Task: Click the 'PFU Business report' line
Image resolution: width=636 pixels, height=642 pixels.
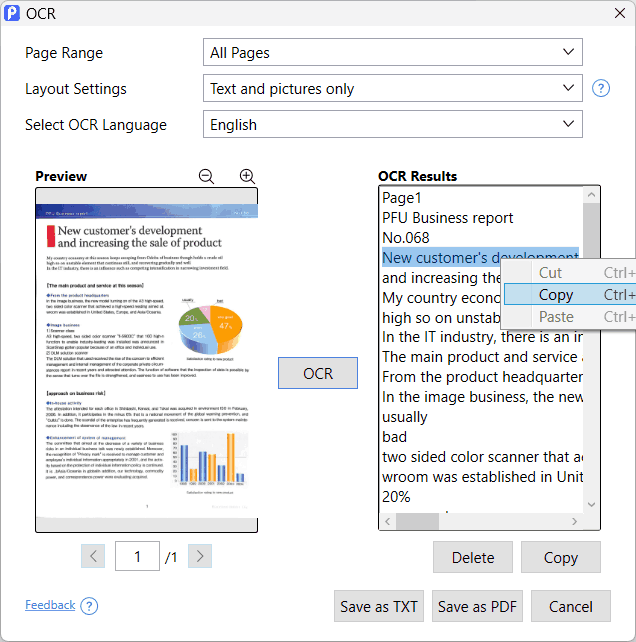Action: (x=447, y=218)
